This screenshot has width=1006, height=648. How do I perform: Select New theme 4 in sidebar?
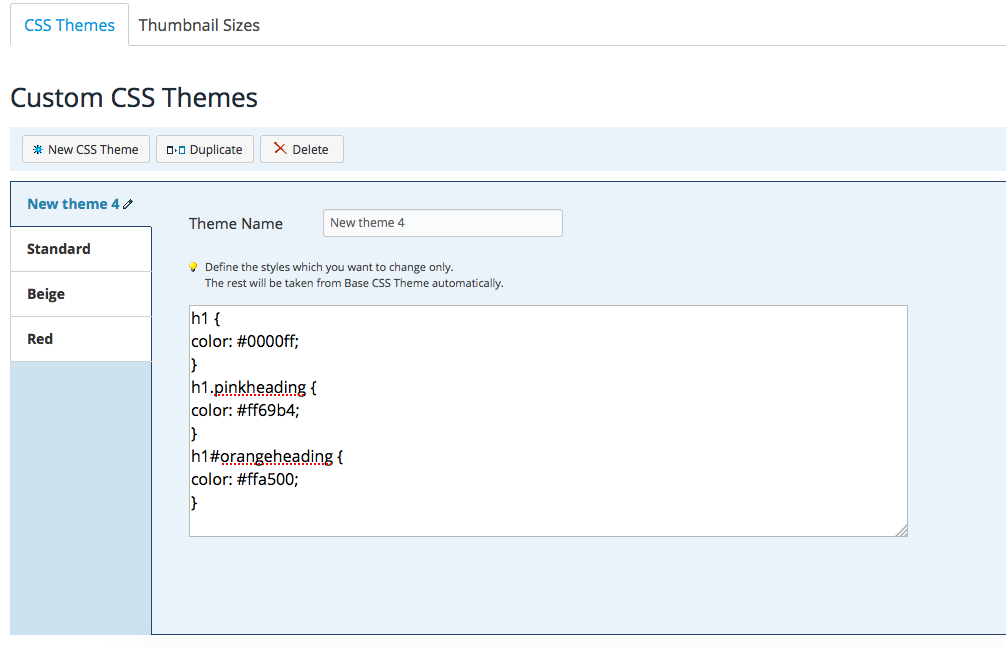click(81, 204)
